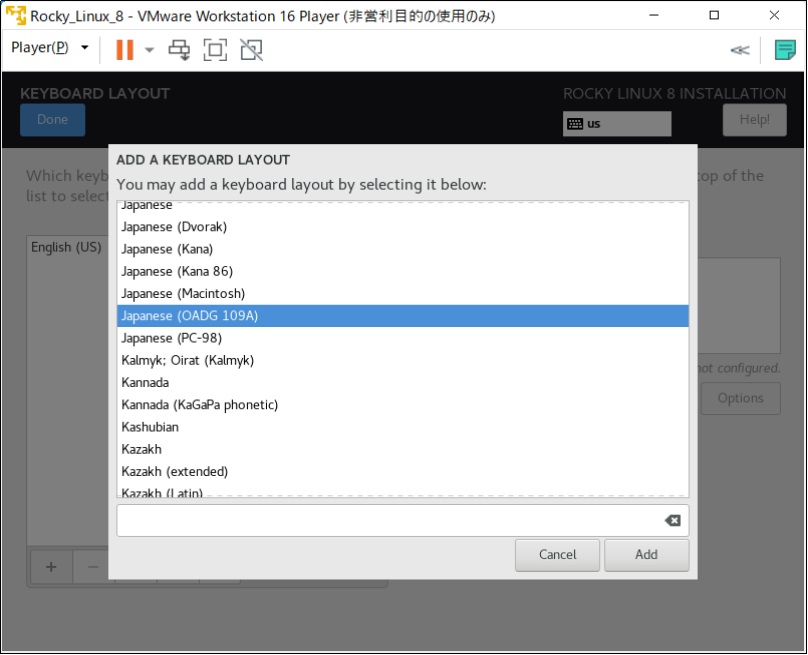Open the Player menu dropdown arrow
The width and height of the screenshot is (808, 655).
point(85,47)
